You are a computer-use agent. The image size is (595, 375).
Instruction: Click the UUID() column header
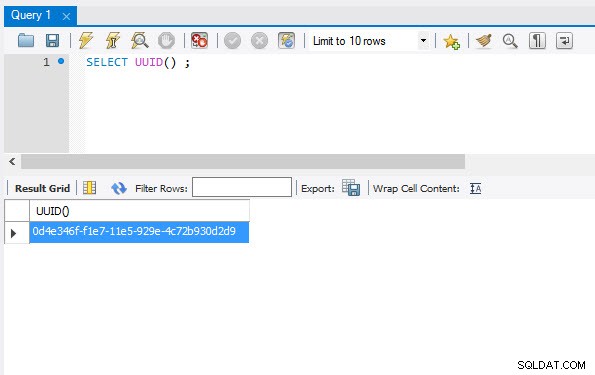click(139, 211)
